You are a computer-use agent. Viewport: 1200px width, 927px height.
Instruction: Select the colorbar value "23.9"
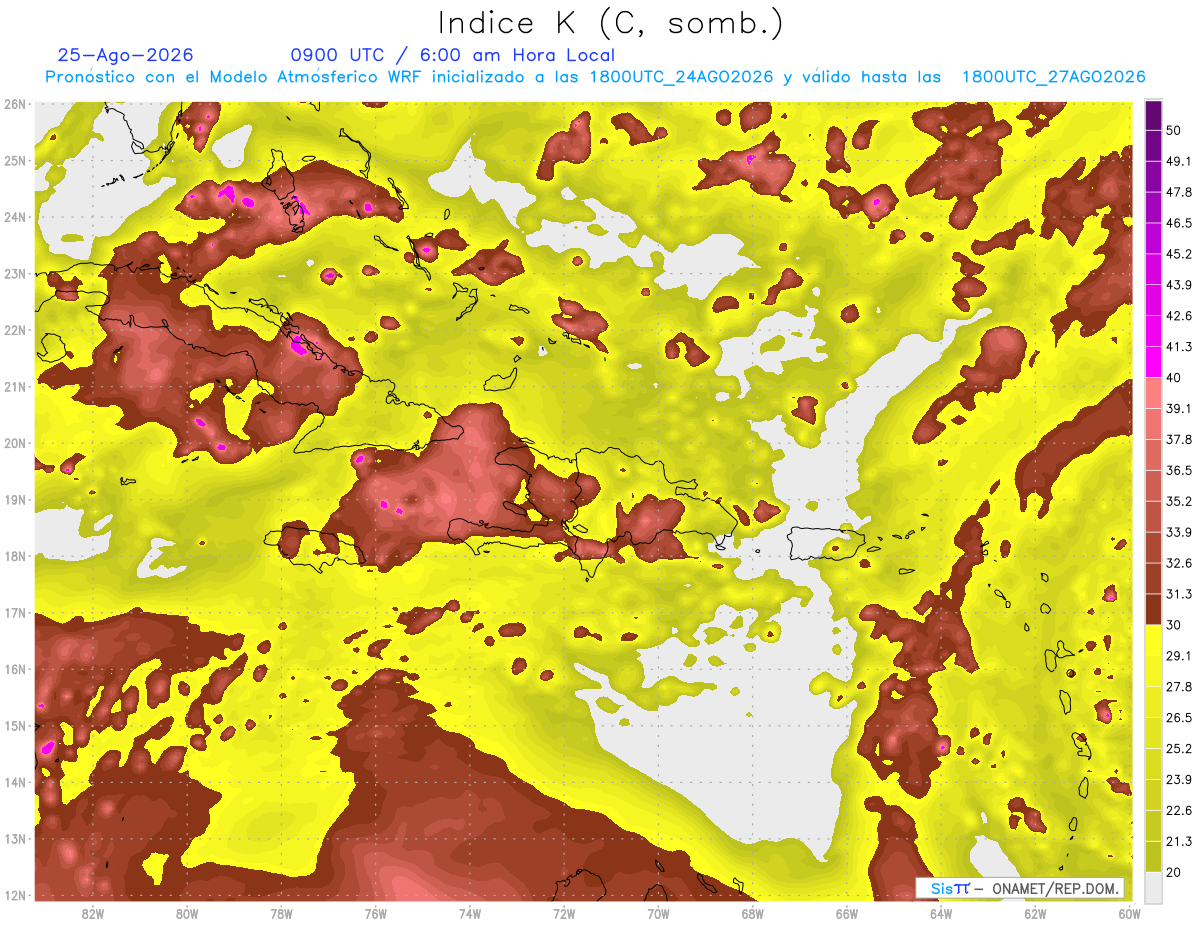click(1178, 780)
